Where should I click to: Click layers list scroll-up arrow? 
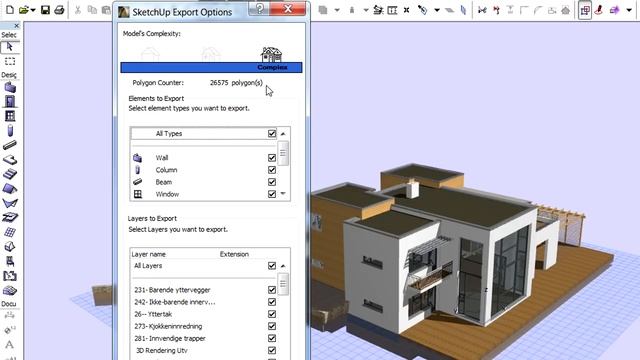pyautogui.click(x=283, y=266)
